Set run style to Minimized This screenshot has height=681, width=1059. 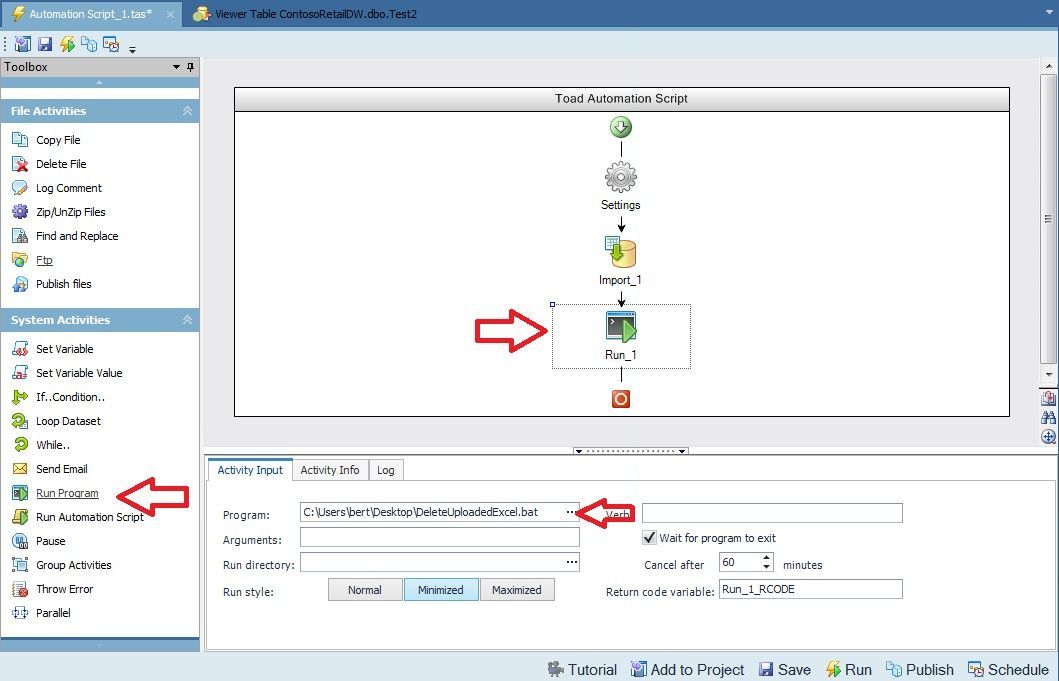click(x=441, y=590)
